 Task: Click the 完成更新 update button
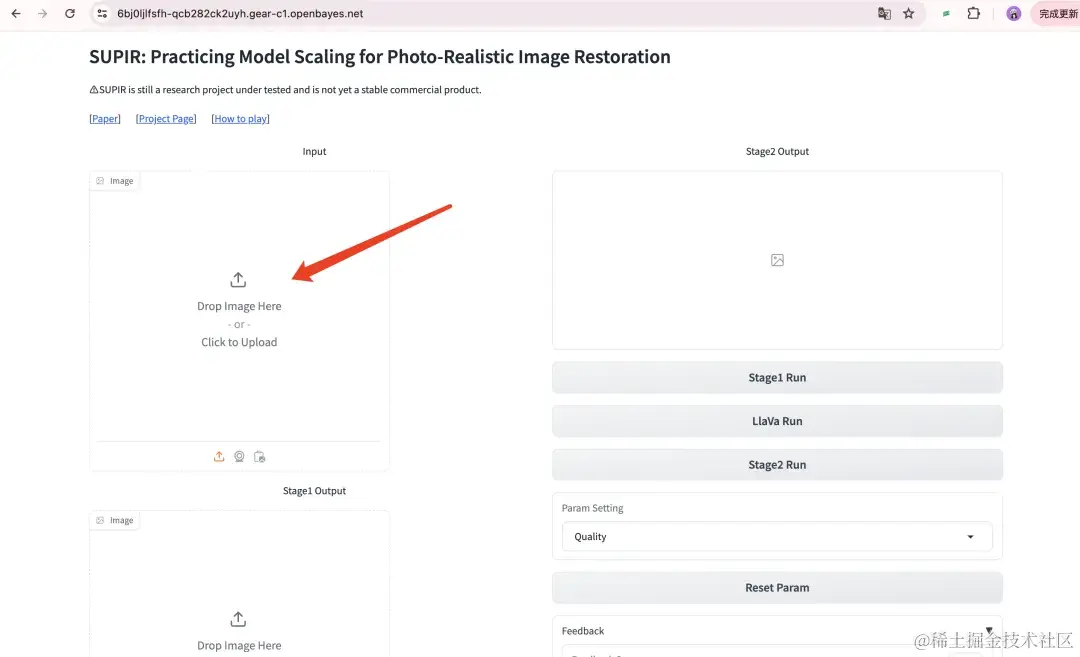[1057, 14]
